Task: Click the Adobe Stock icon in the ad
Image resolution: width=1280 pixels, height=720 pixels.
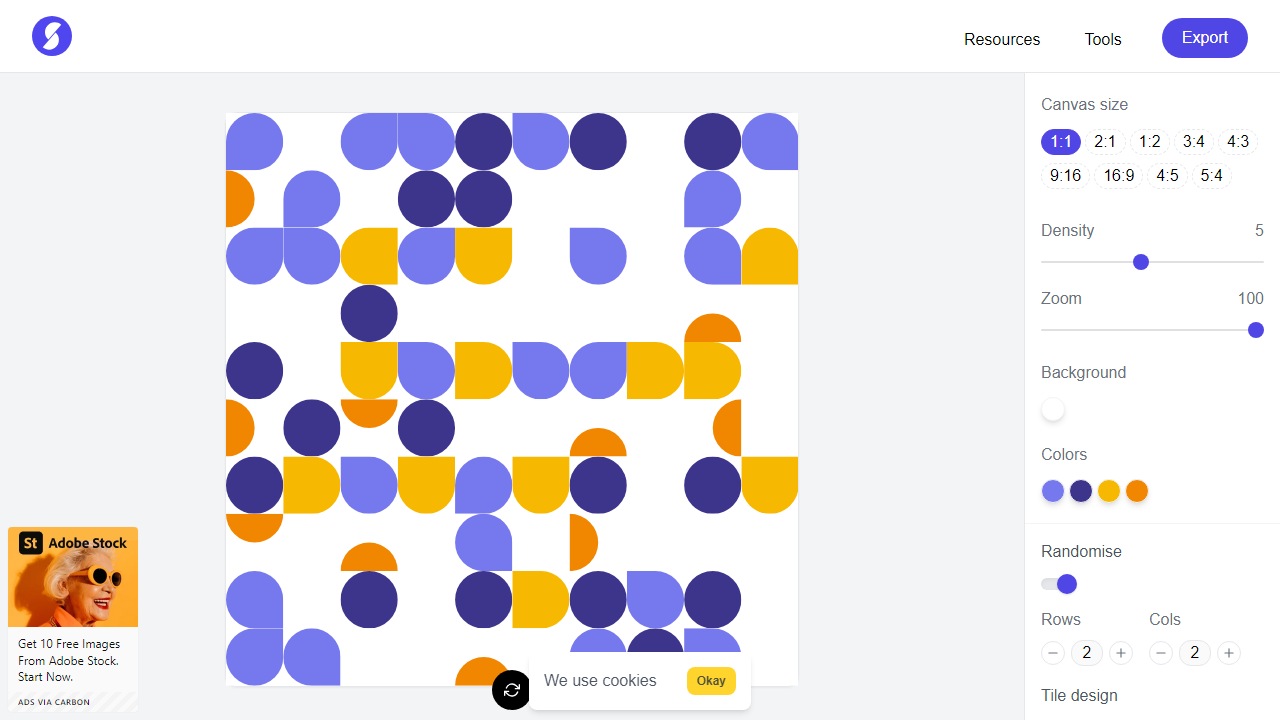Action: [30, 543]
